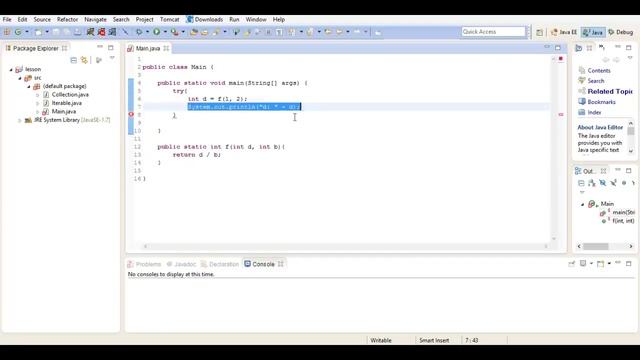The width and height of the screenshot is (640, 360).
Task: Click the Debug bug icon in toolbar
Action: tap(139, 32)
